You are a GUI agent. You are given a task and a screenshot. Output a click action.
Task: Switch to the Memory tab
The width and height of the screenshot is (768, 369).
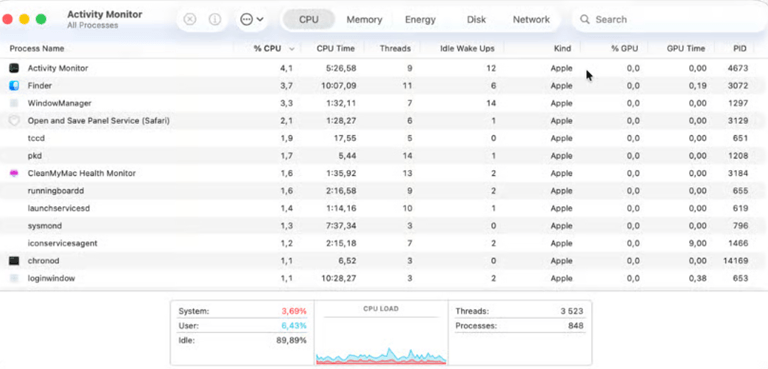[364, 20]
